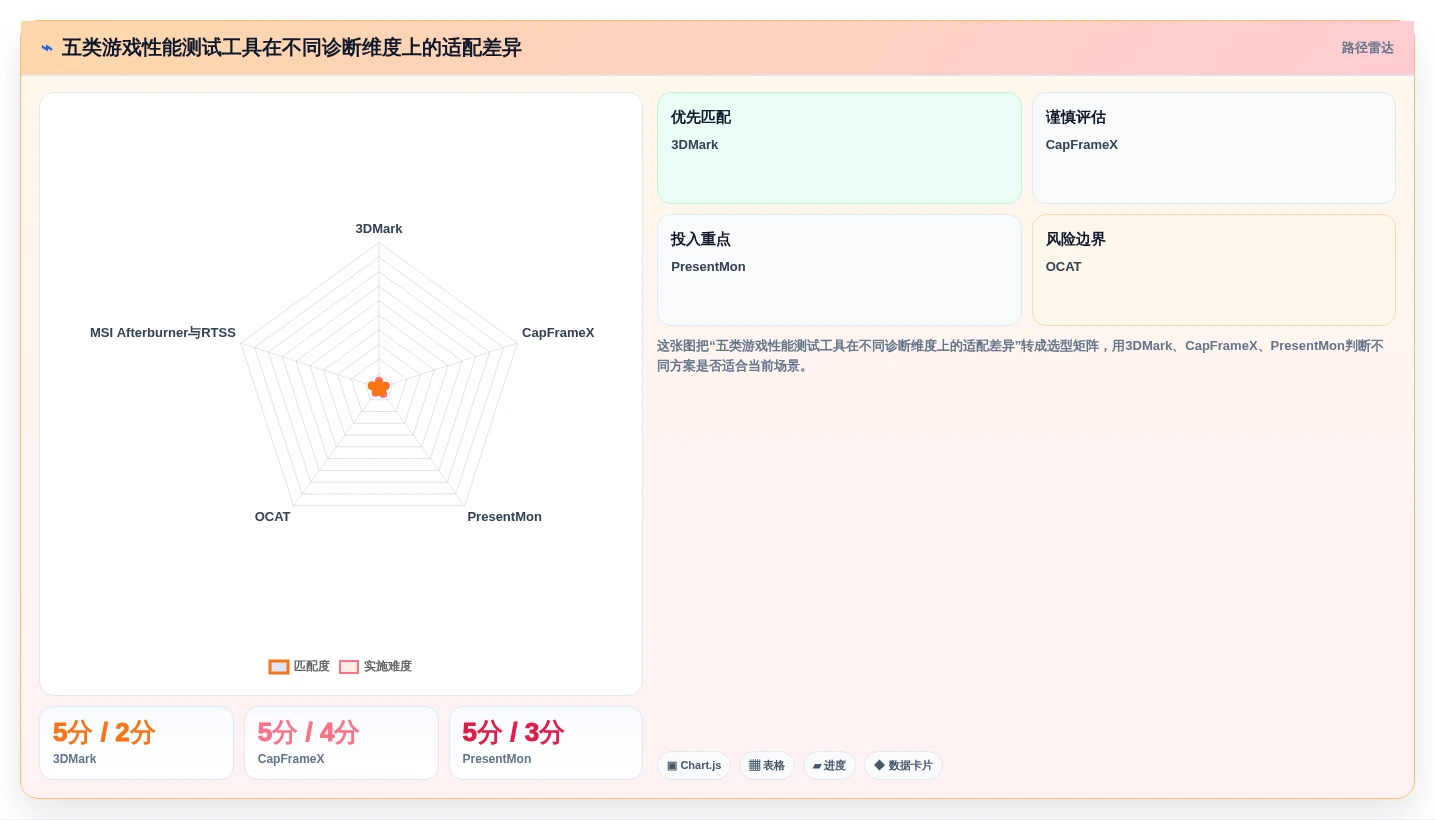Toggle the 匹配度 legend item
This screenshot has height=820, width=1435.
(299, 666)
